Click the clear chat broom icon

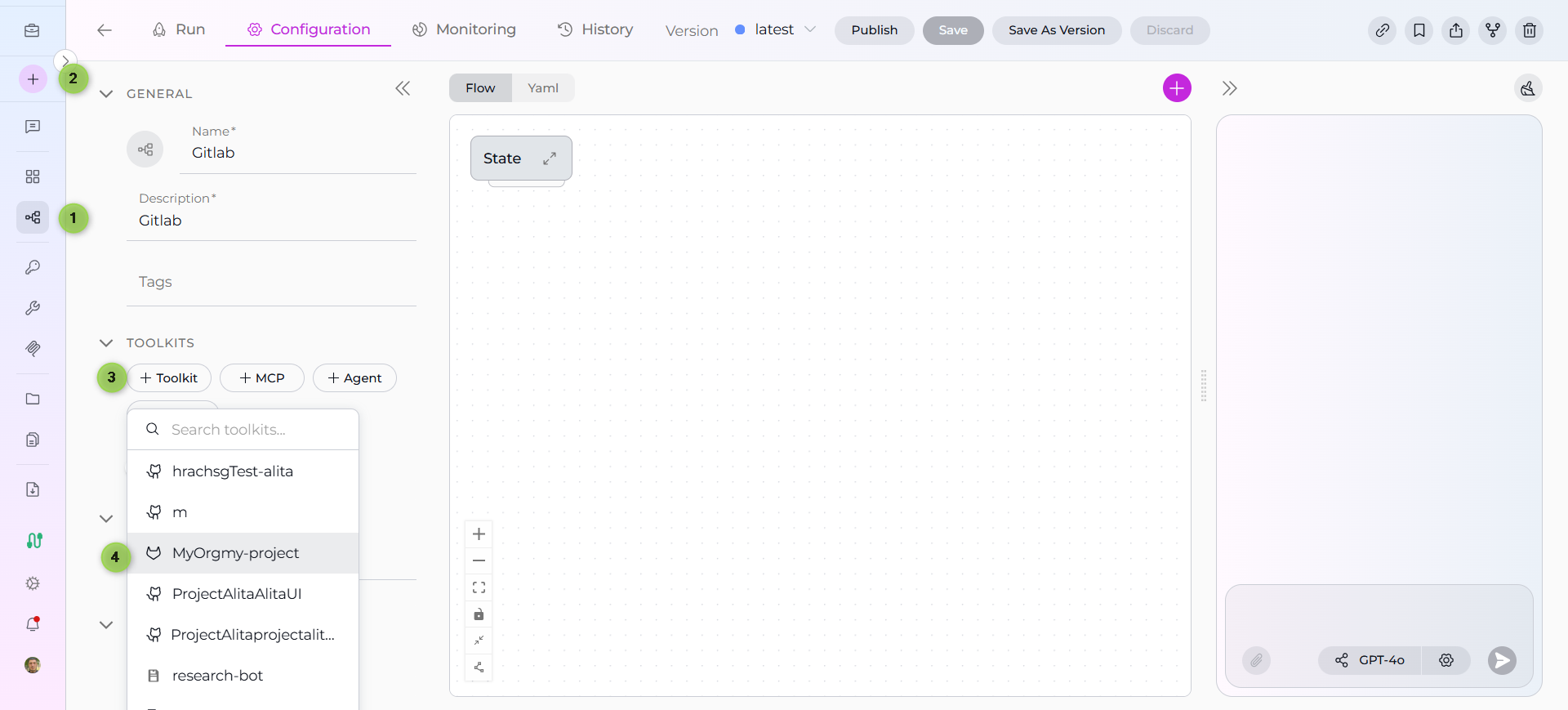pyautogui.click(x=1527, y=88)
